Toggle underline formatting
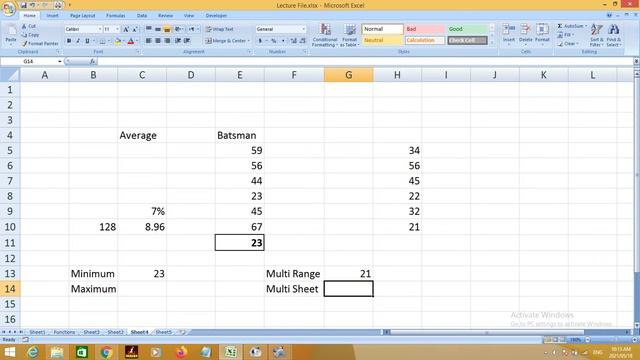640x360 pixels. 87,41
